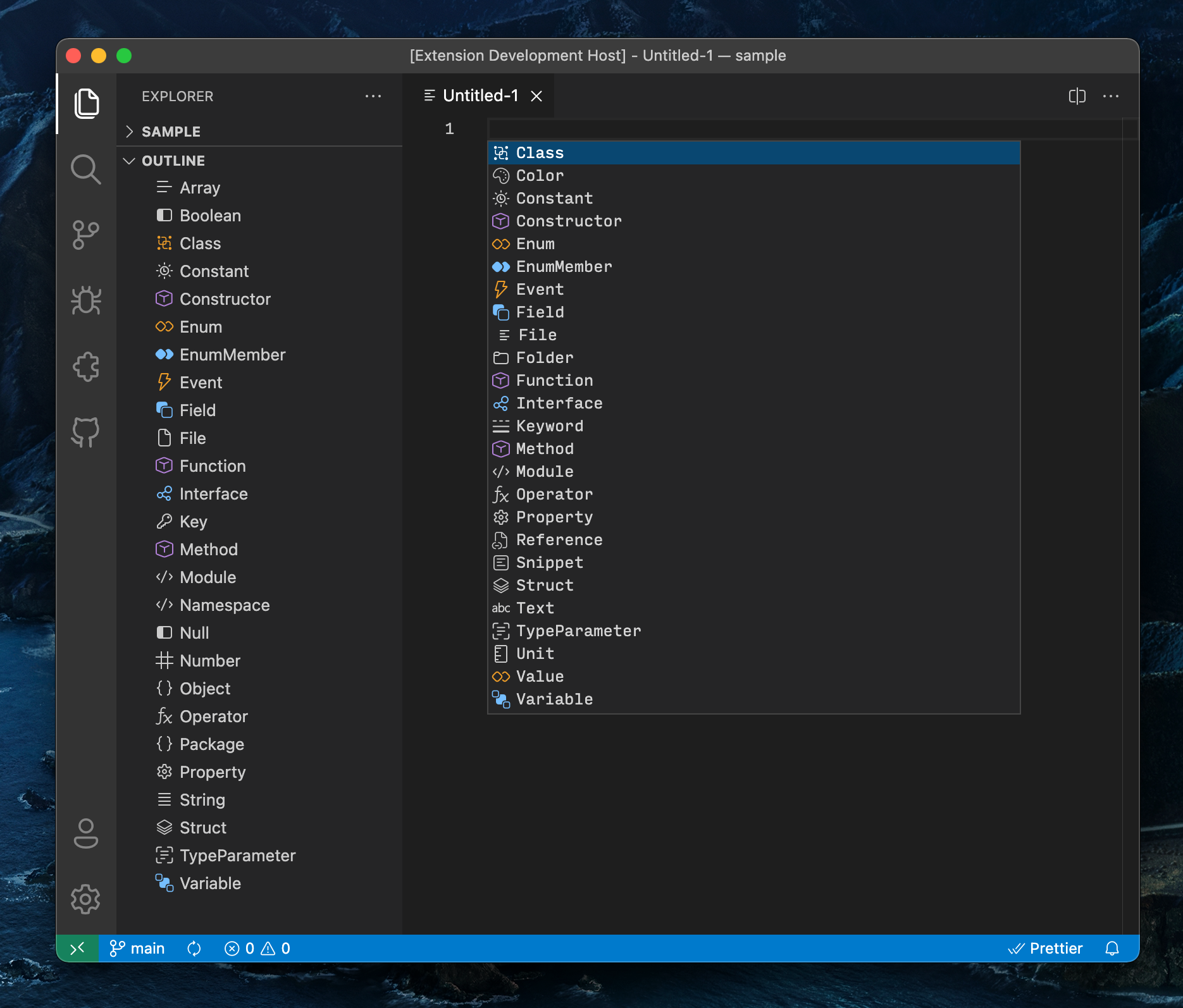1183x1008 pixels.
Task: Open the Manage gear icon
Action: click(86, 899)
